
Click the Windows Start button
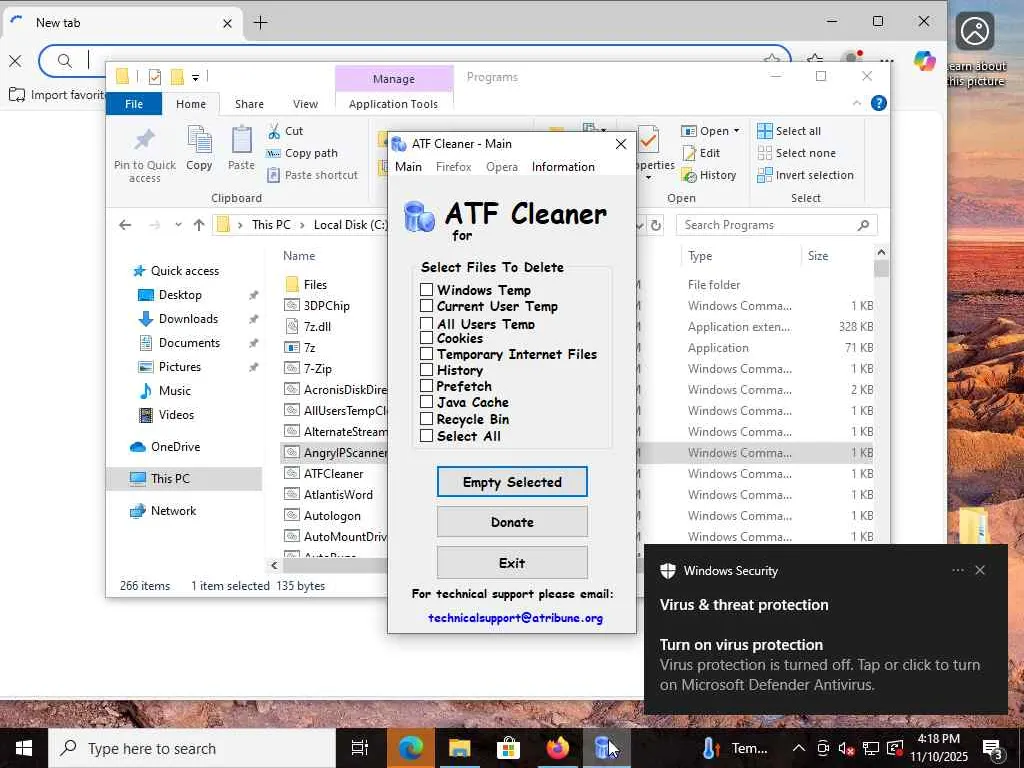tap(24, 748)
